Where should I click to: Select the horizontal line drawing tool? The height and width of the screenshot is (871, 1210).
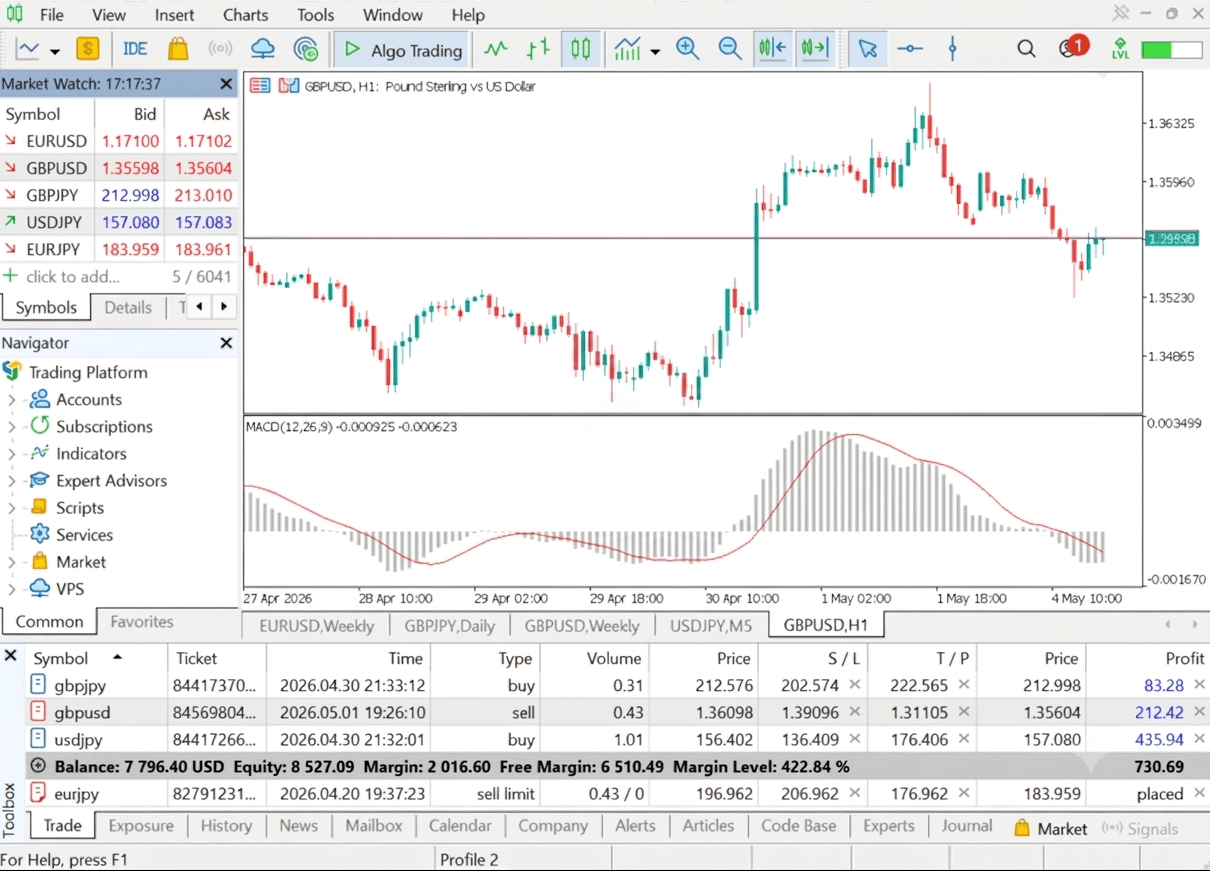click(x=910, y=49)
